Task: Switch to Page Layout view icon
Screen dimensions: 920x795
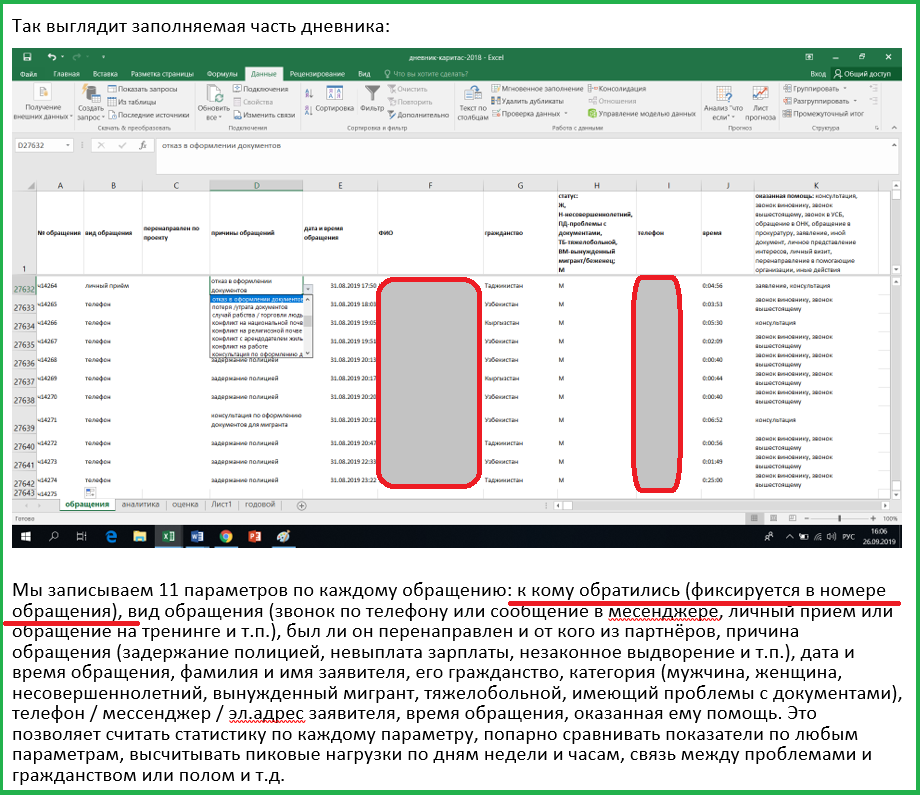Action: [773, 518]
